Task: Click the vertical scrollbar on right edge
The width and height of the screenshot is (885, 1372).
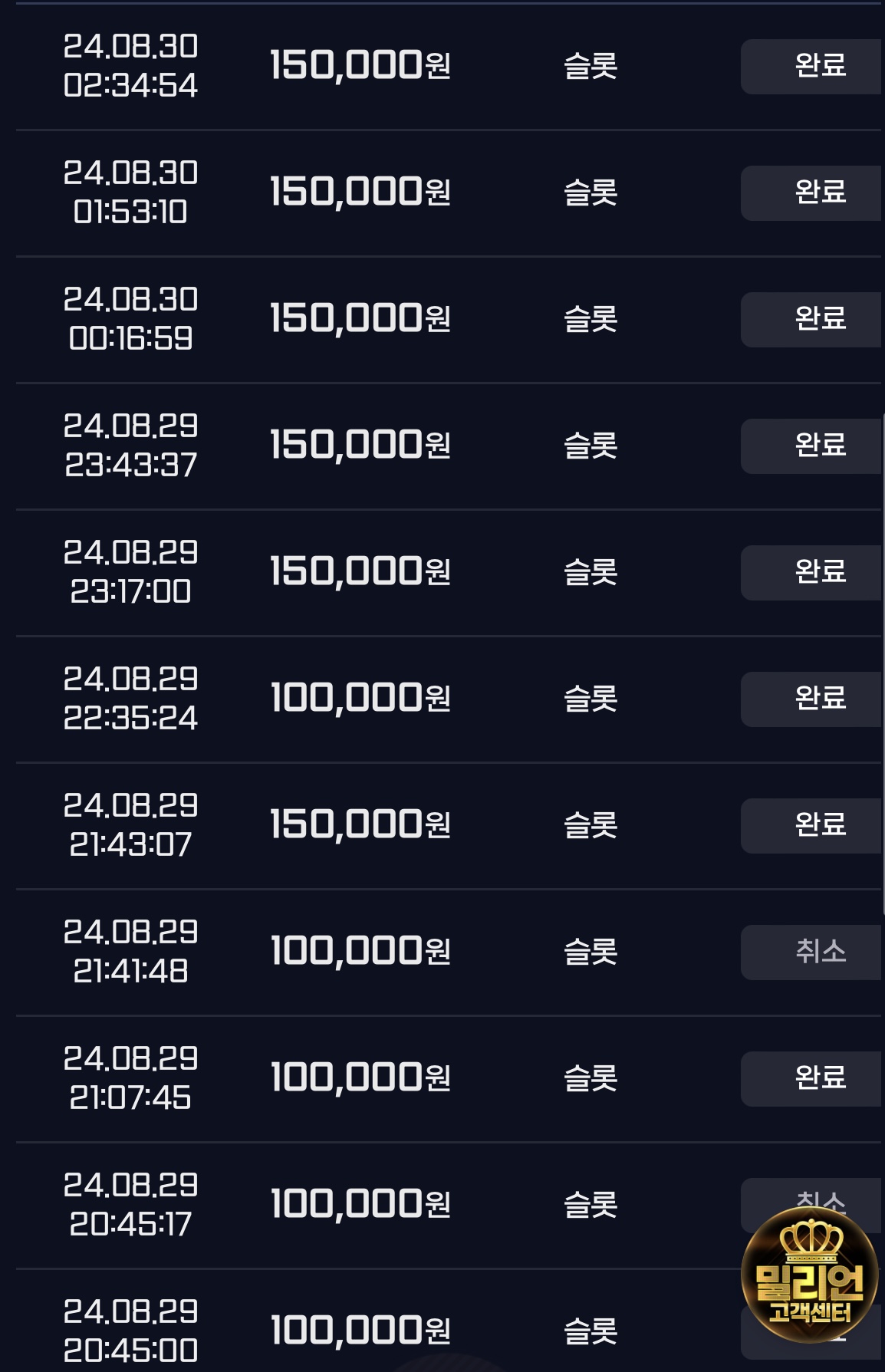Action: [x=883, y=664]
